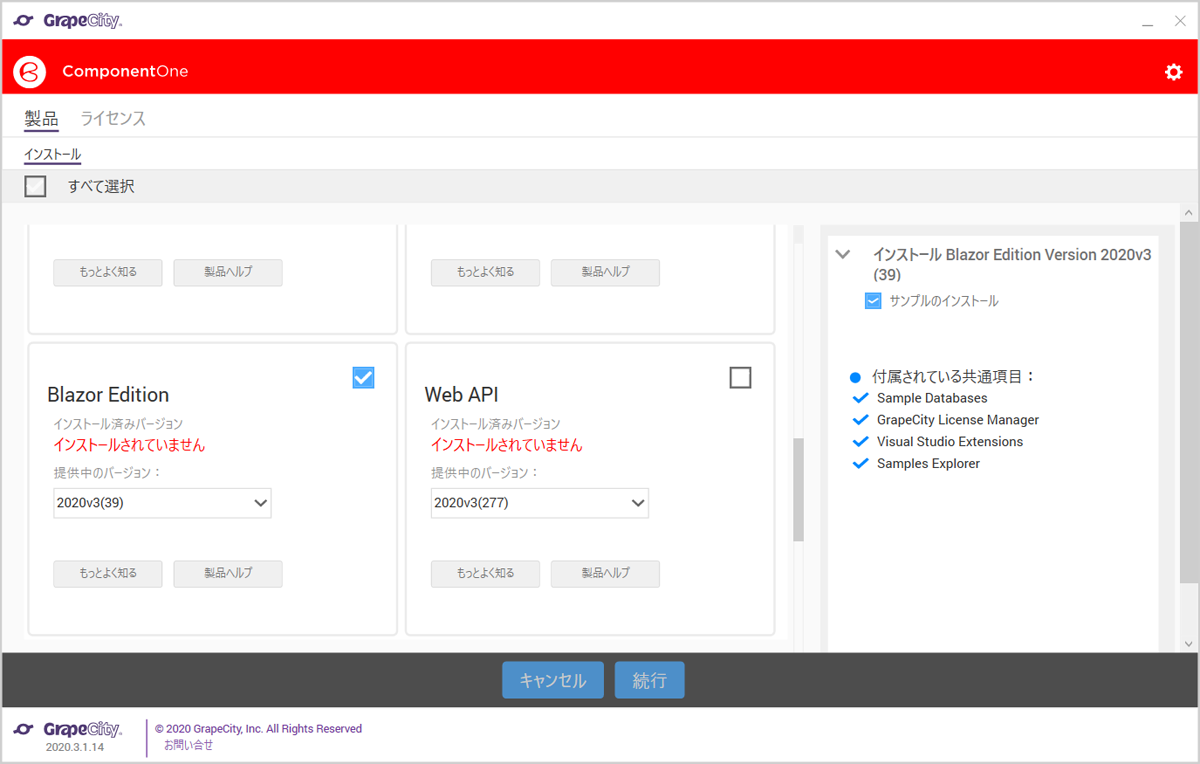Click the Samples Explorer text
This screenshot has width=1200, height=764.
928,464
